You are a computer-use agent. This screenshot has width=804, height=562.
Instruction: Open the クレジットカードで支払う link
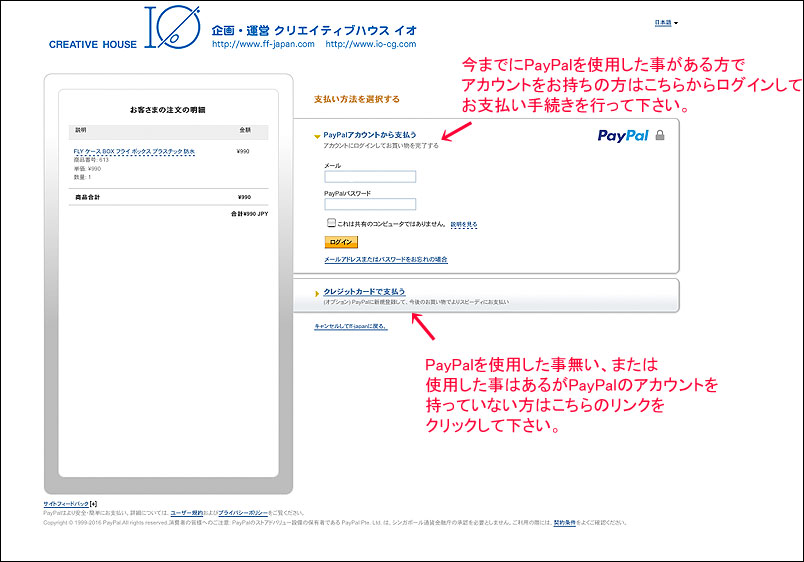point(364,292)
